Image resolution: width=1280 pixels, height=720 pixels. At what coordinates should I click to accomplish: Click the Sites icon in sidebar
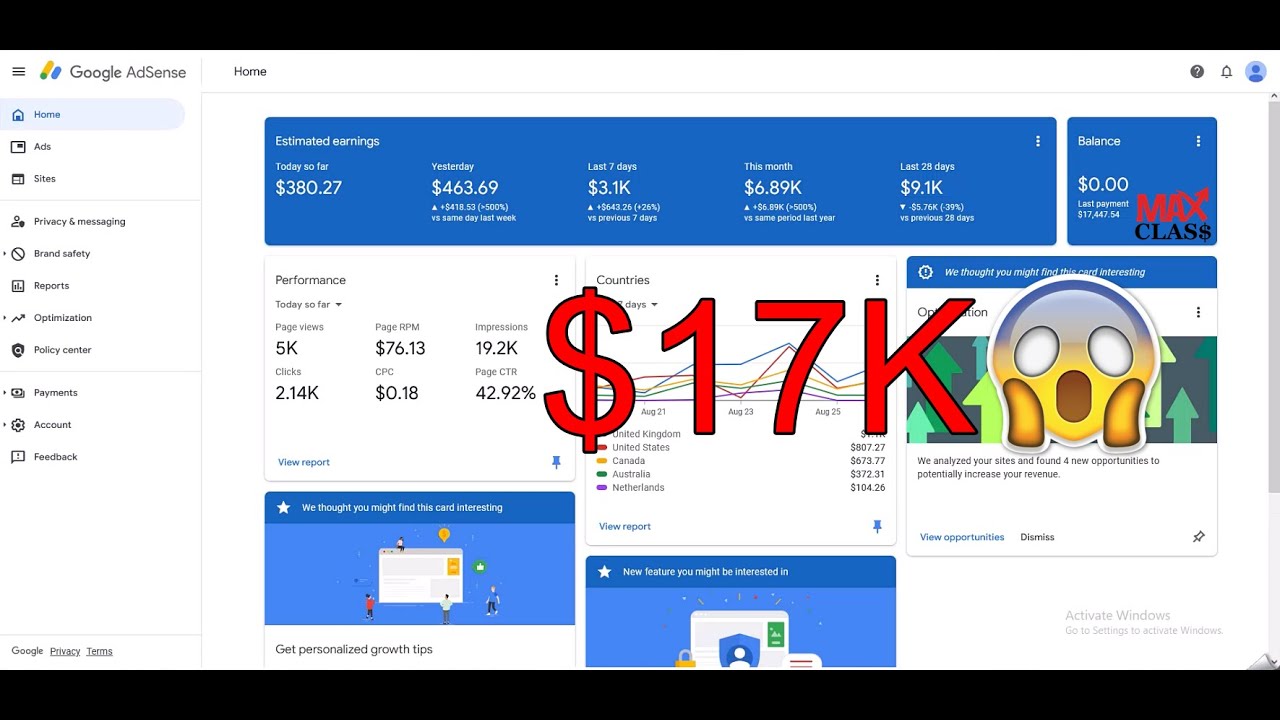click(x=18, y=179)
